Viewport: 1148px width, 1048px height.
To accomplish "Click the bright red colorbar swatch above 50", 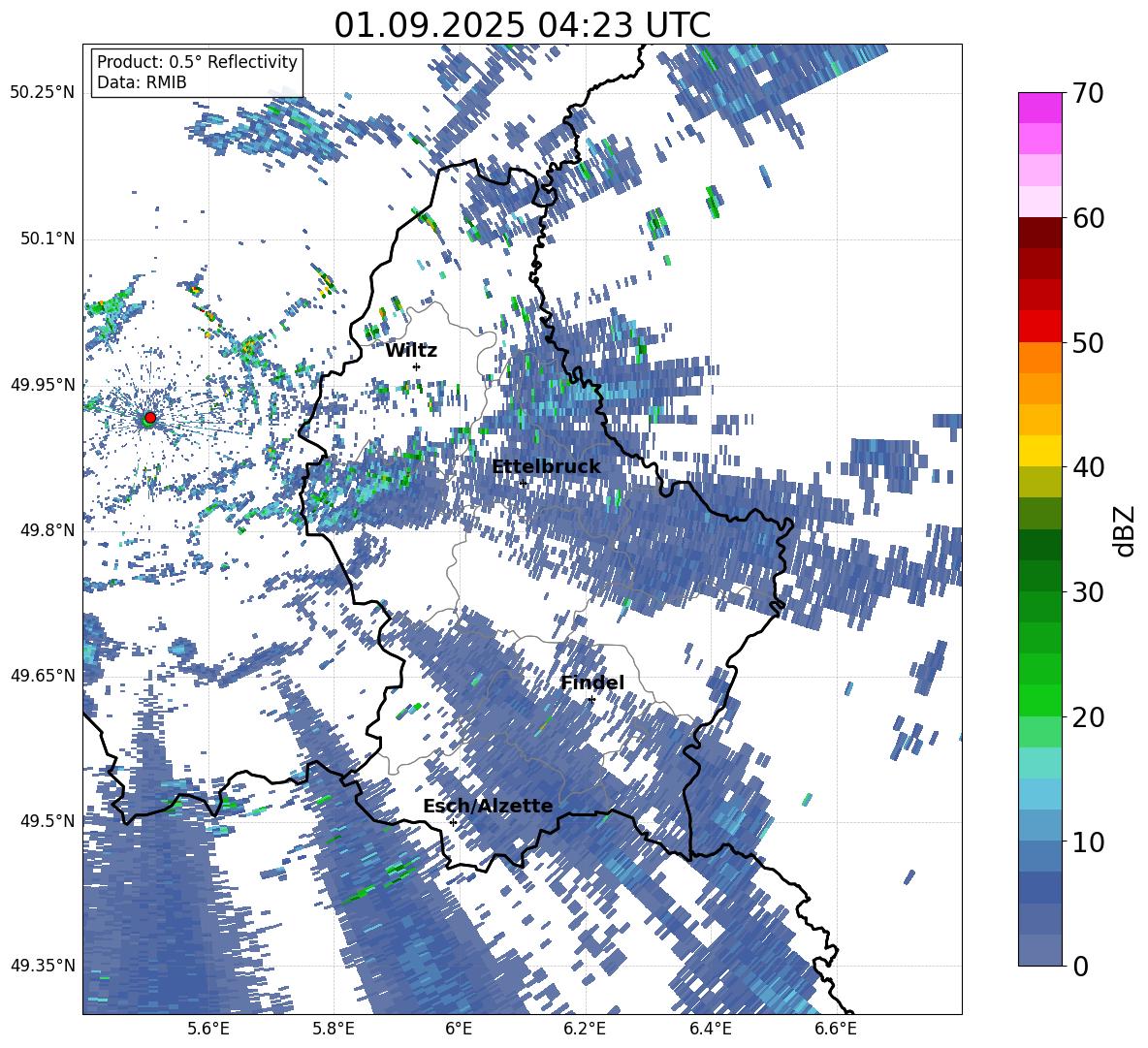I will click(x=1039, y=327).
